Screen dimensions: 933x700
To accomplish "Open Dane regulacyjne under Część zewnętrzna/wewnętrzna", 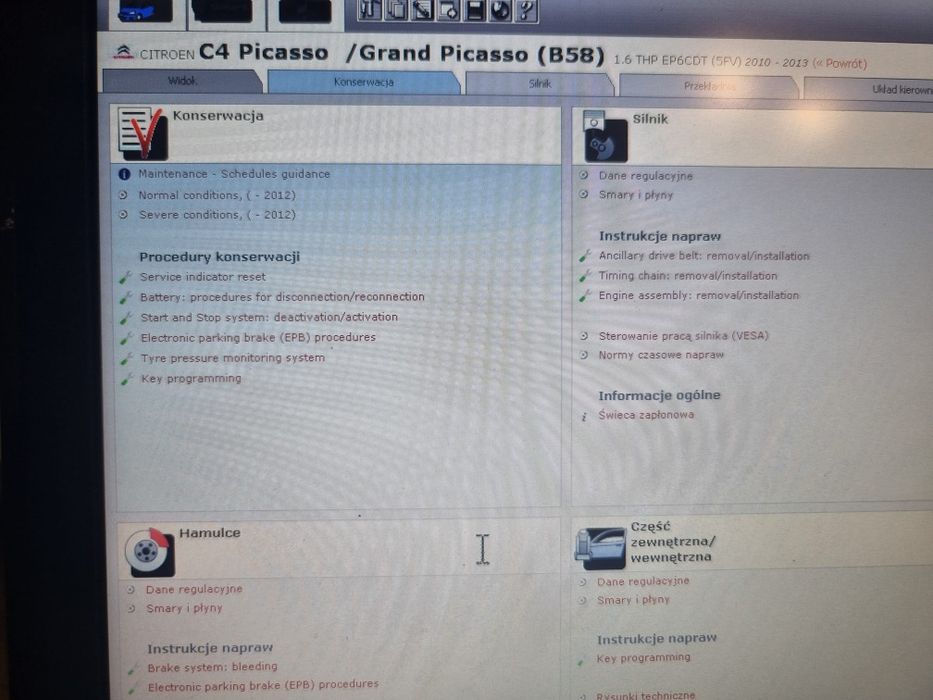I will [643, 581].
